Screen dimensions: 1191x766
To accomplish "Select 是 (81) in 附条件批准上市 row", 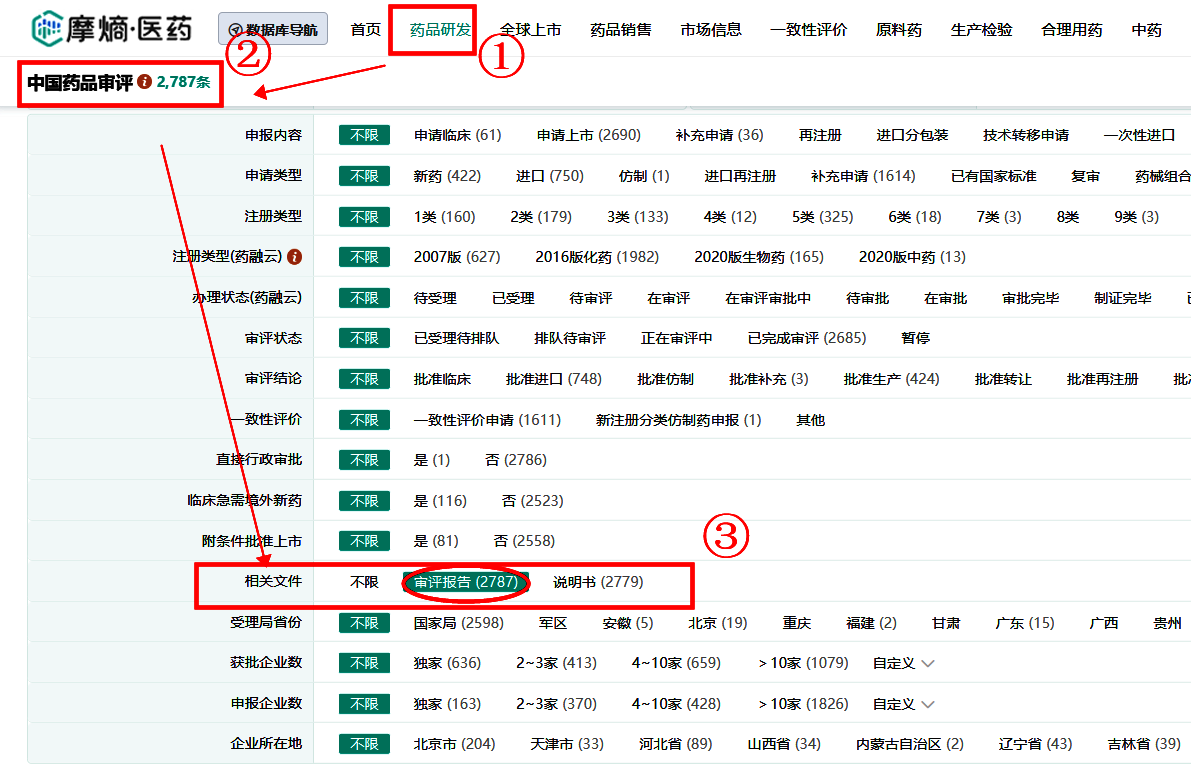I will pos(436,541).
